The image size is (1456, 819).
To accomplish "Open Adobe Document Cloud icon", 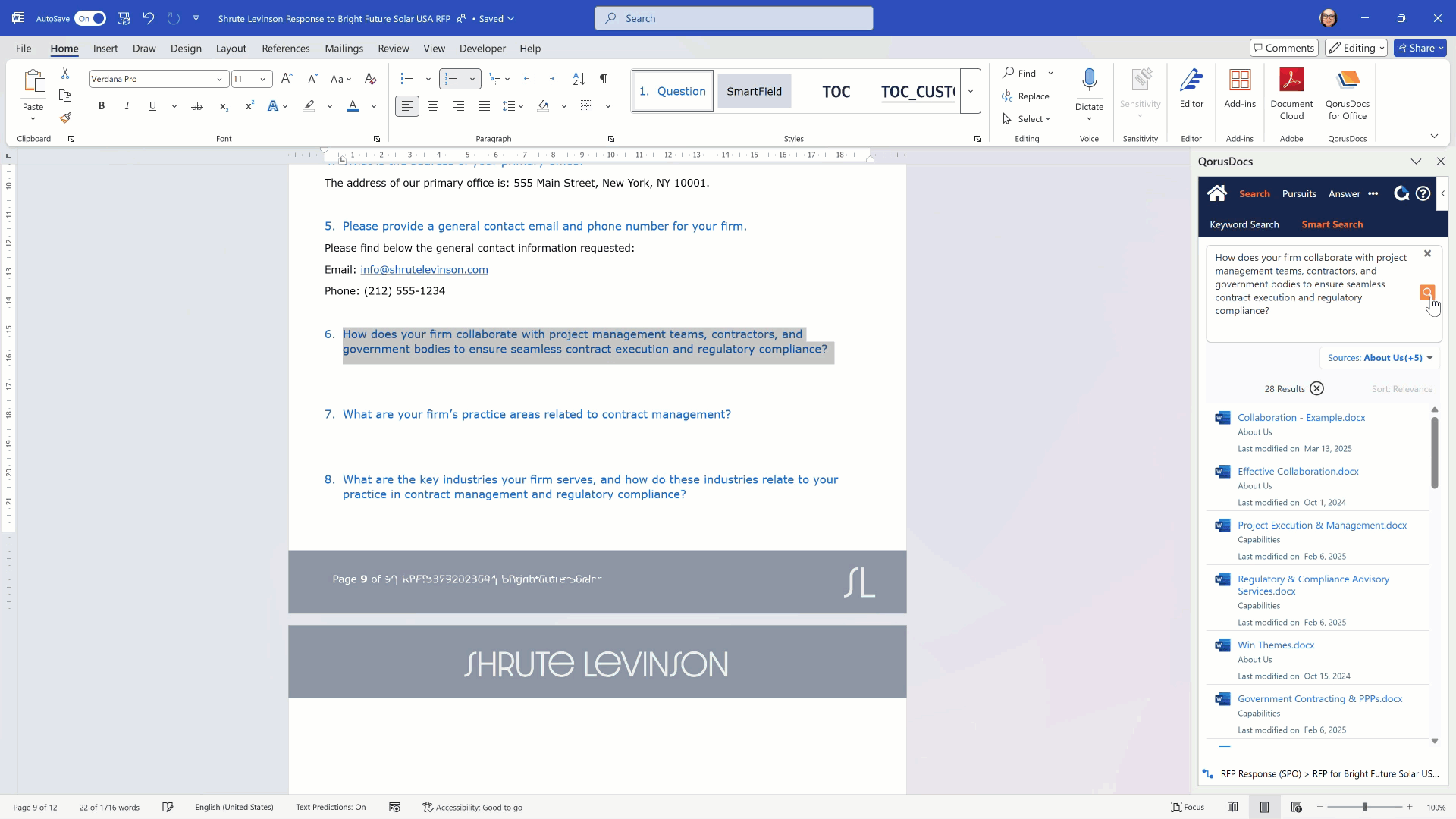I will 1291,80.
